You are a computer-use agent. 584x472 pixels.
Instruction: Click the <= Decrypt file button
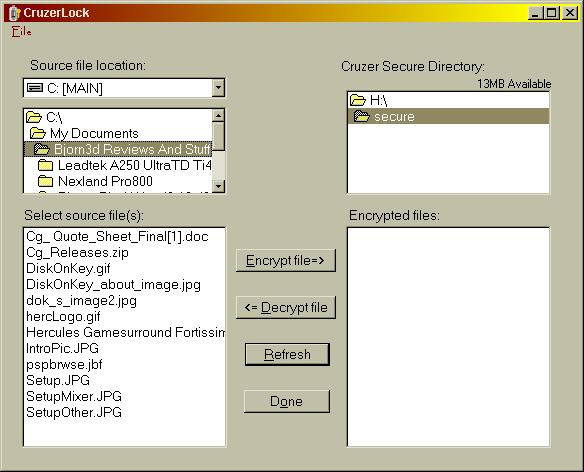pyautogui.click(x=286, y=307)
